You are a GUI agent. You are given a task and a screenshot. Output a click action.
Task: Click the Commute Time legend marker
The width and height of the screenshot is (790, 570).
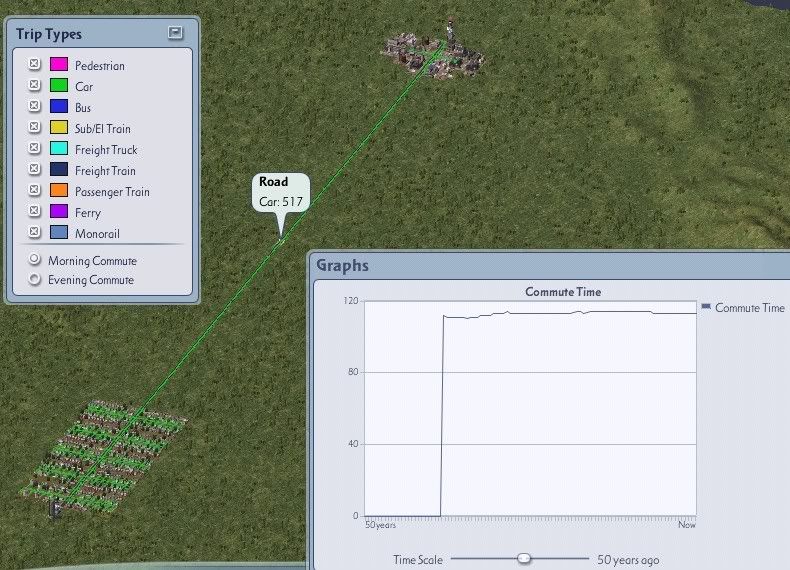[x=706, y=306]
